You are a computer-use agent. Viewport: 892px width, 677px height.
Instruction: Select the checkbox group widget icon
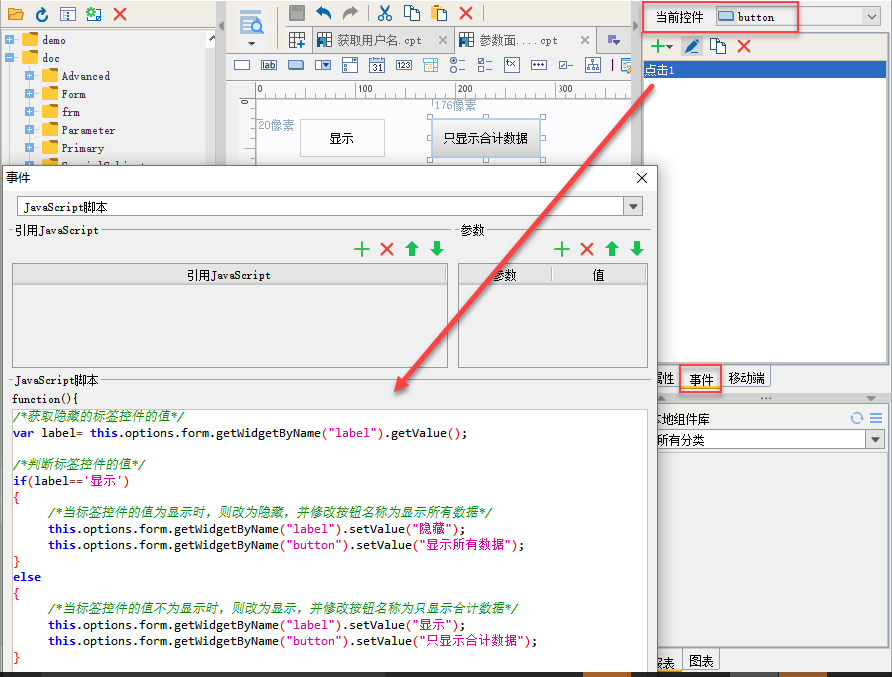484,65
